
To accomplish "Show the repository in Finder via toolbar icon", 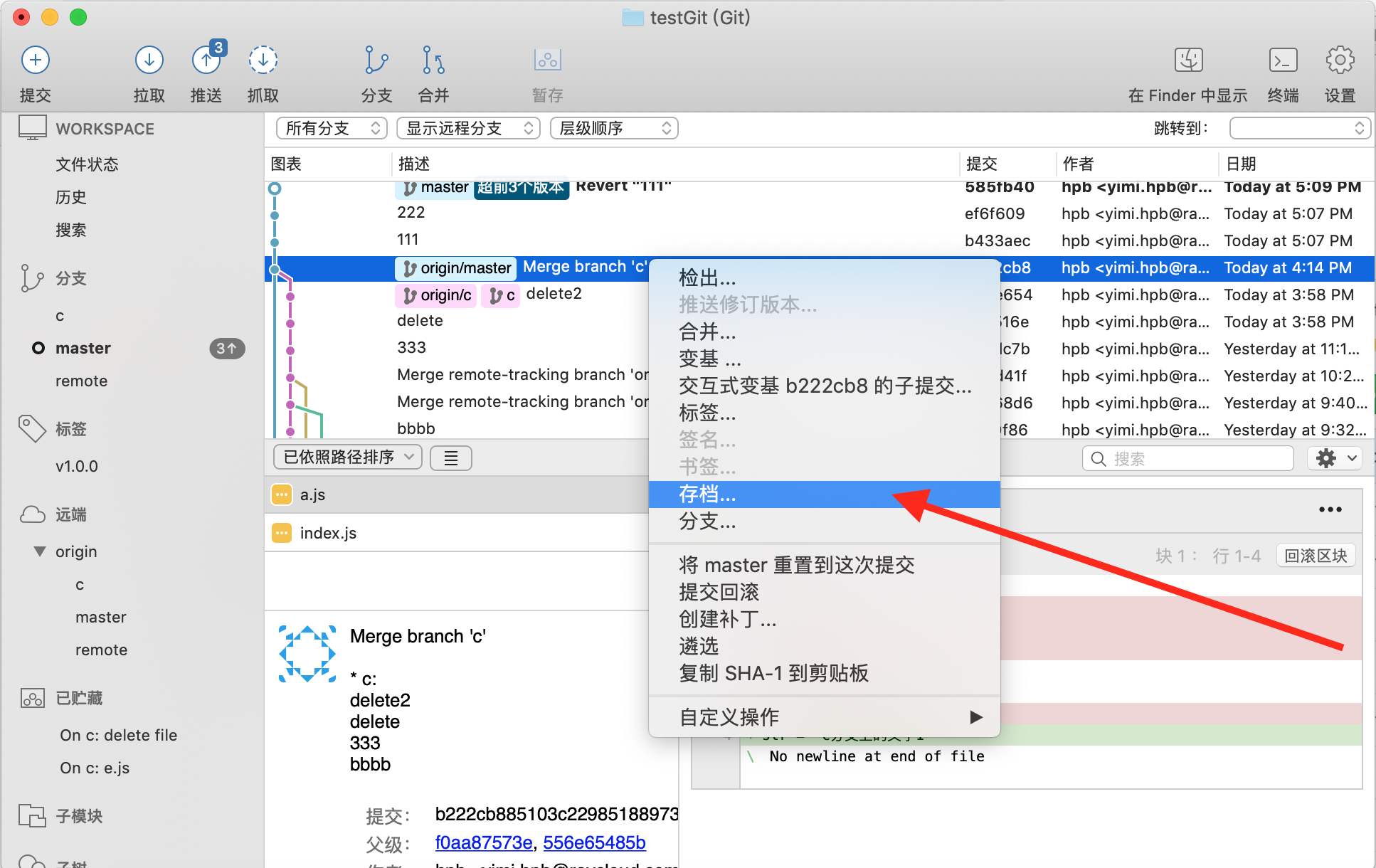I will (x=1188, y=60).
